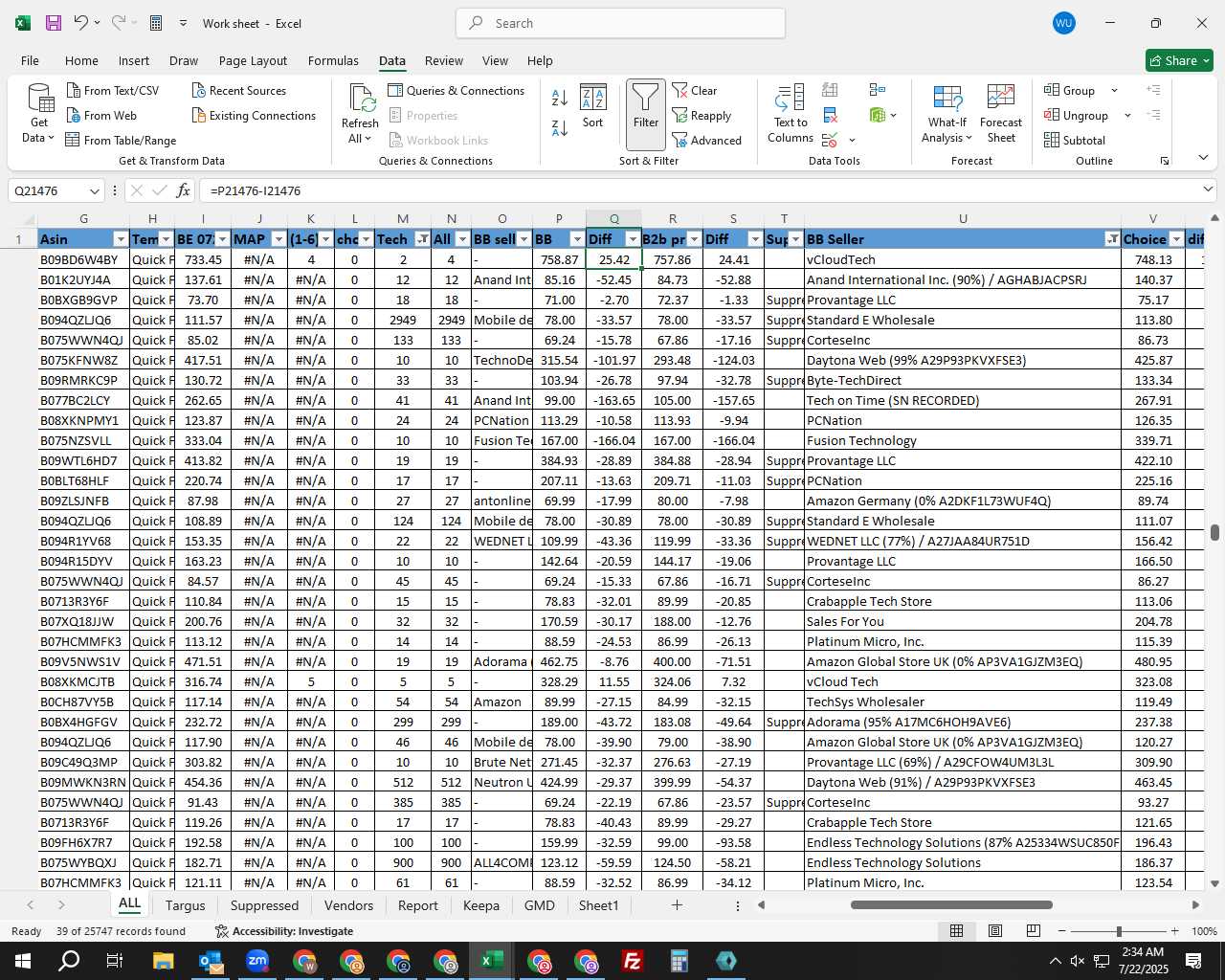Switch to the Formulas ribbon tab
The height and width of the screenshot is (980, 1225).
click(333, 60)
